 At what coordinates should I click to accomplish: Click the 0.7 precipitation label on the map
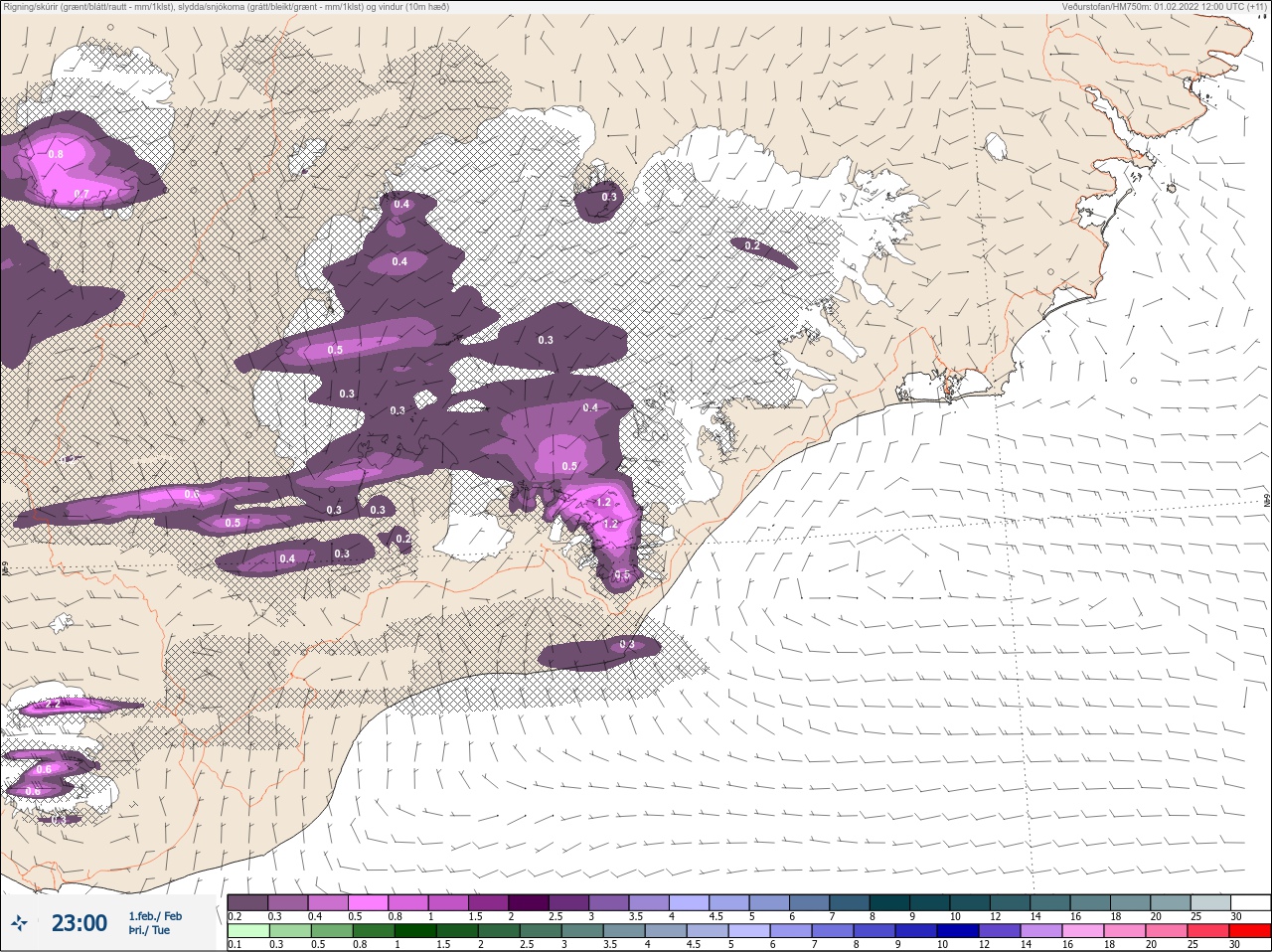pos(81,194)
